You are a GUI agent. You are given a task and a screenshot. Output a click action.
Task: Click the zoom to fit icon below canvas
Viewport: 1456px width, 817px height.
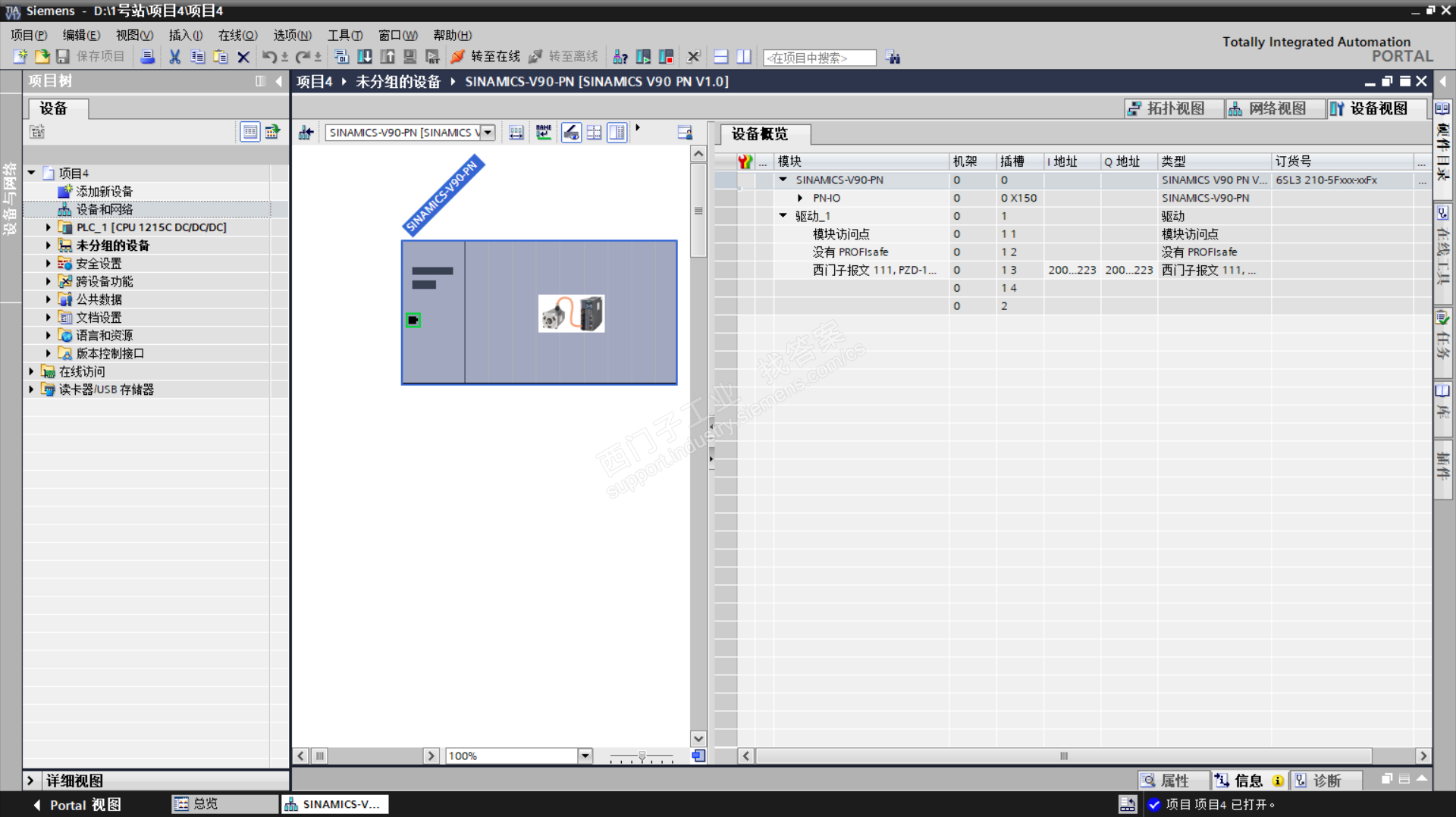coord(698,756)
